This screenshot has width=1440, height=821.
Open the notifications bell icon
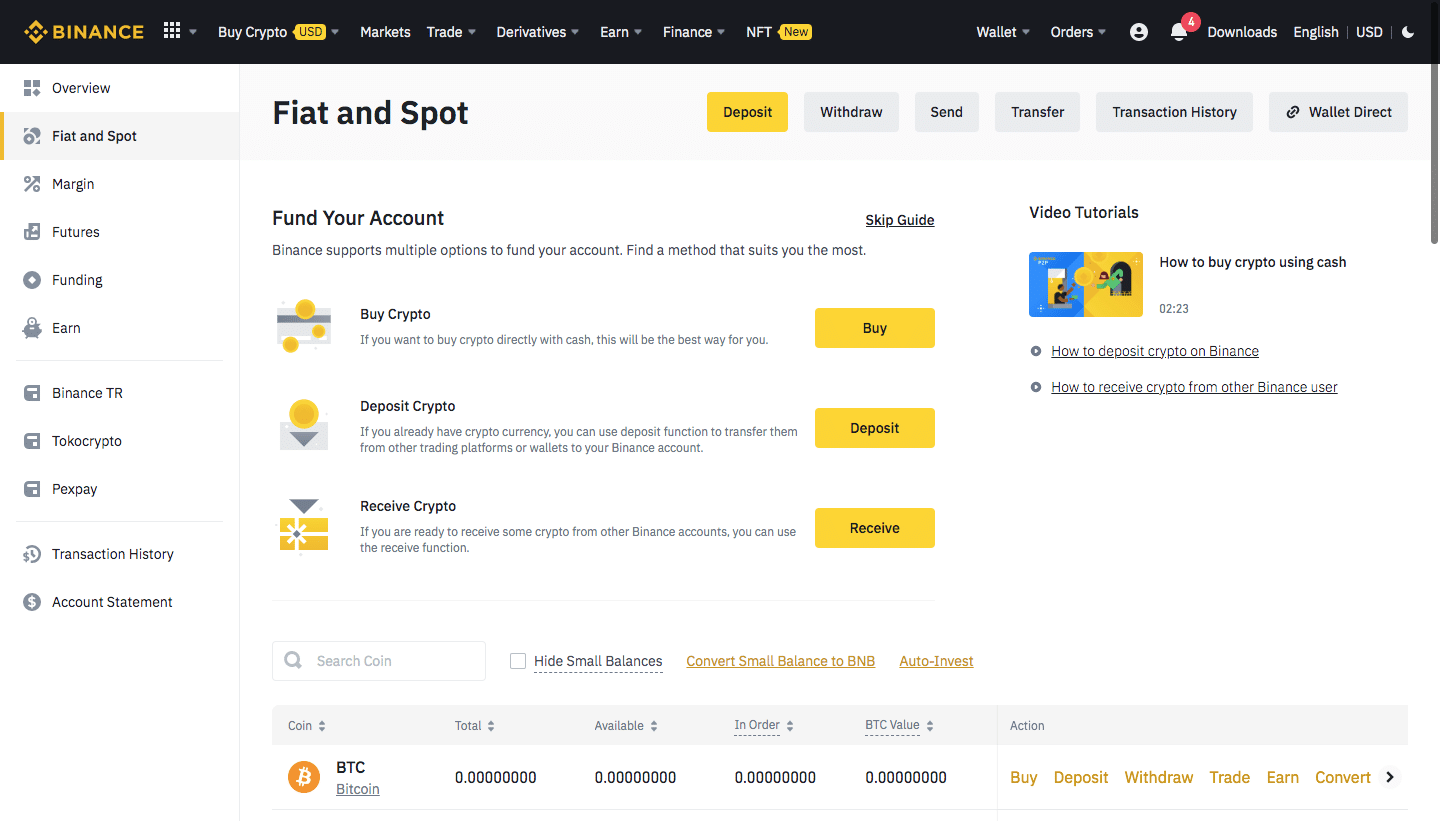1179,32
